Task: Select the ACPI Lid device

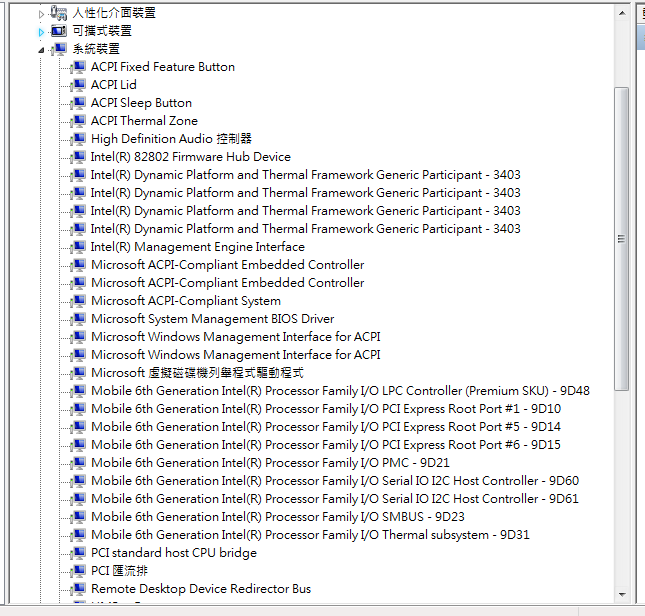Action: [x=114, y=85]
